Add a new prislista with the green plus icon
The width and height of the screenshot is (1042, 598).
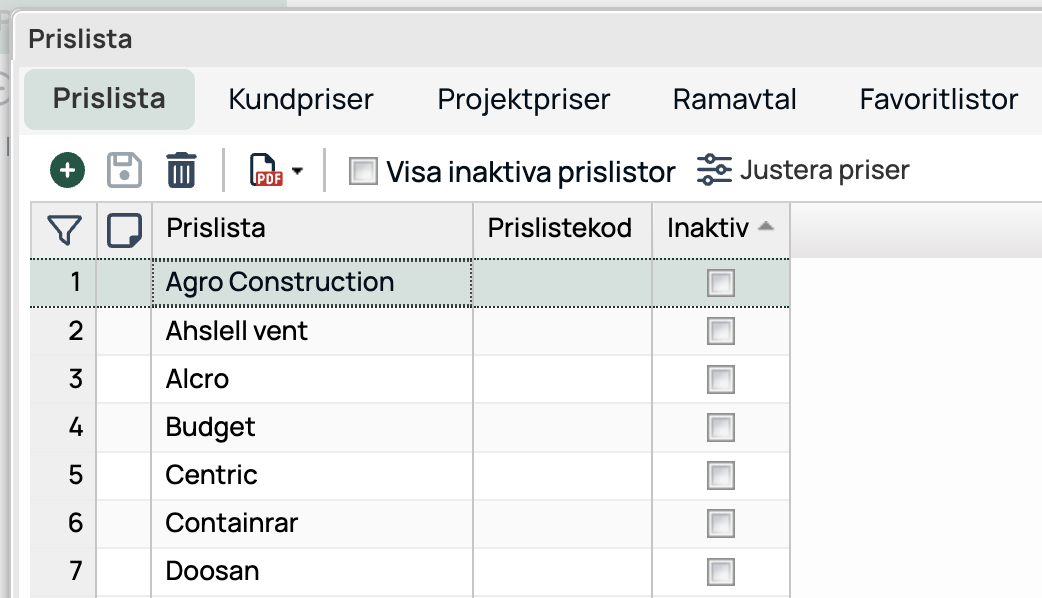point(65,170)
